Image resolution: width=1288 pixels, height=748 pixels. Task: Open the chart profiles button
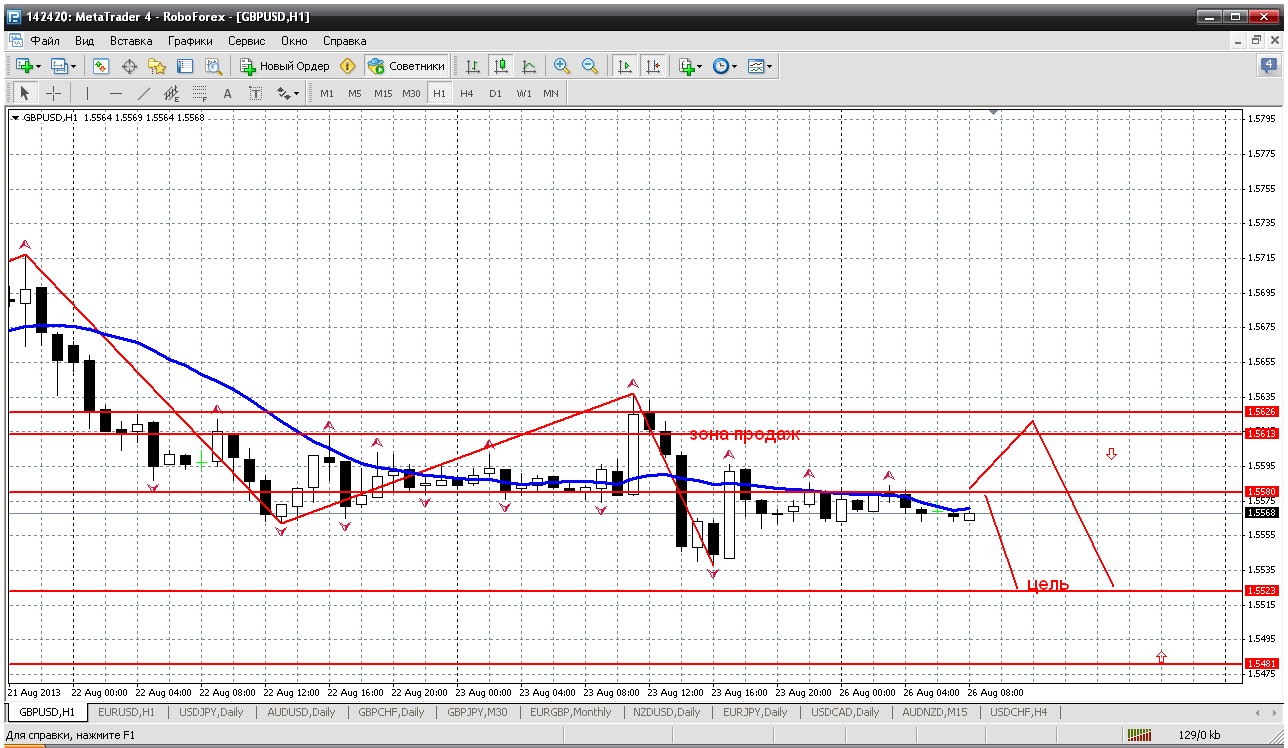tap(63, 66)
